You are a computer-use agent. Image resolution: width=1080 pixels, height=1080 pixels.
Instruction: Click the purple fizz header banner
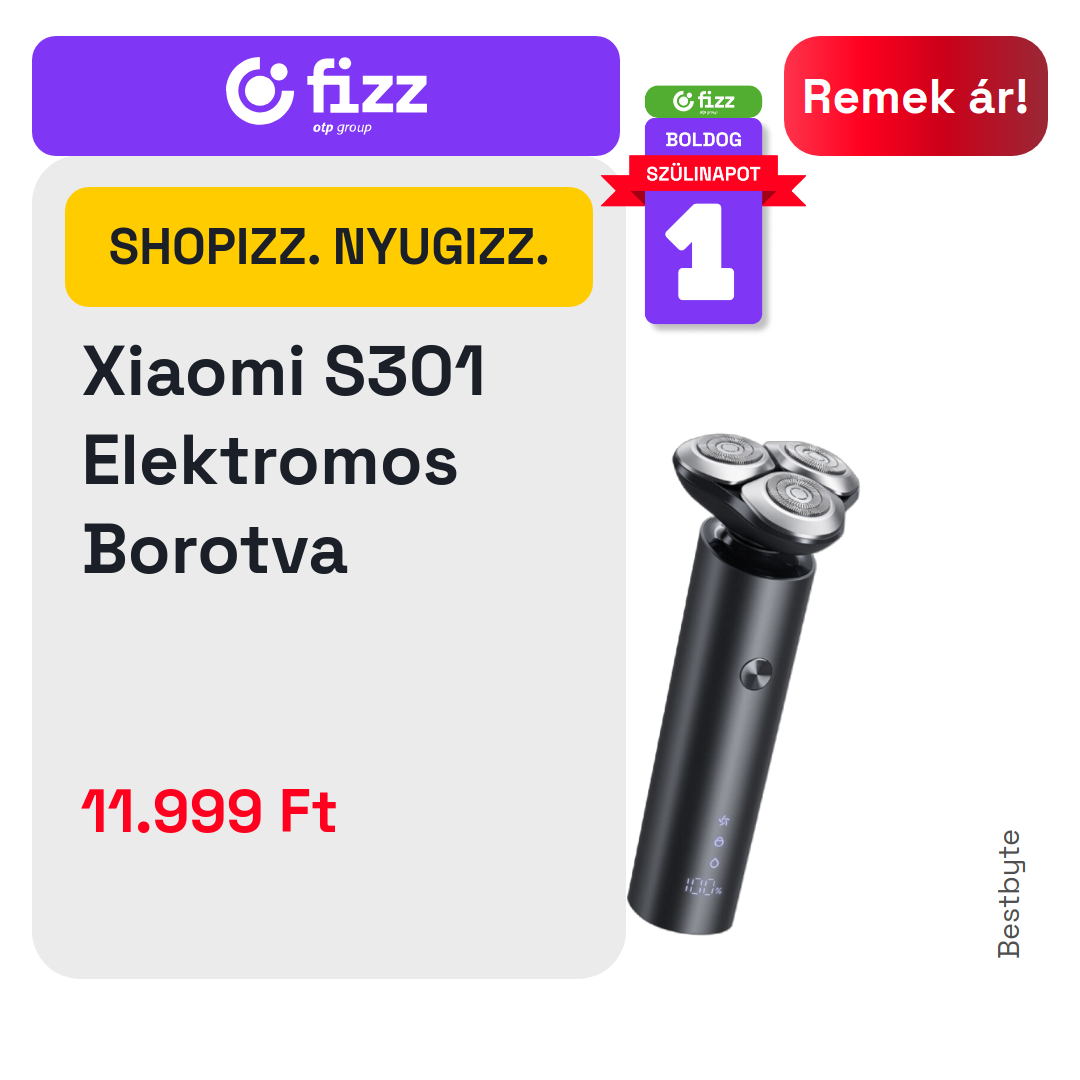pos(326,96)
